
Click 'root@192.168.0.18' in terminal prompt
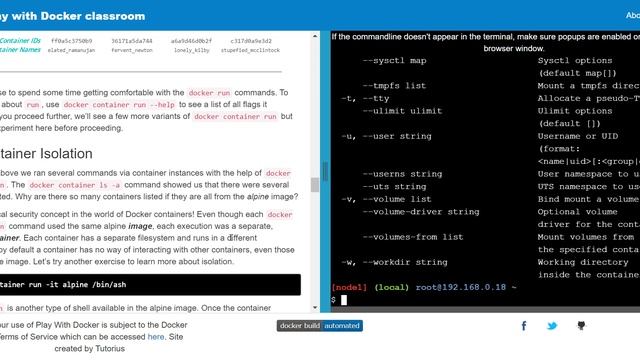[x=461, y=287]
